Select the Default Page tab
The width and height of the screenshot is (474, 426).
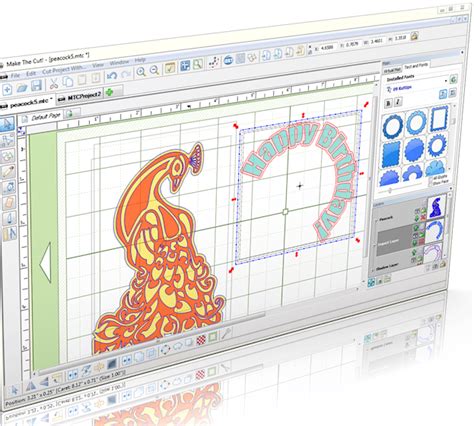42,117
